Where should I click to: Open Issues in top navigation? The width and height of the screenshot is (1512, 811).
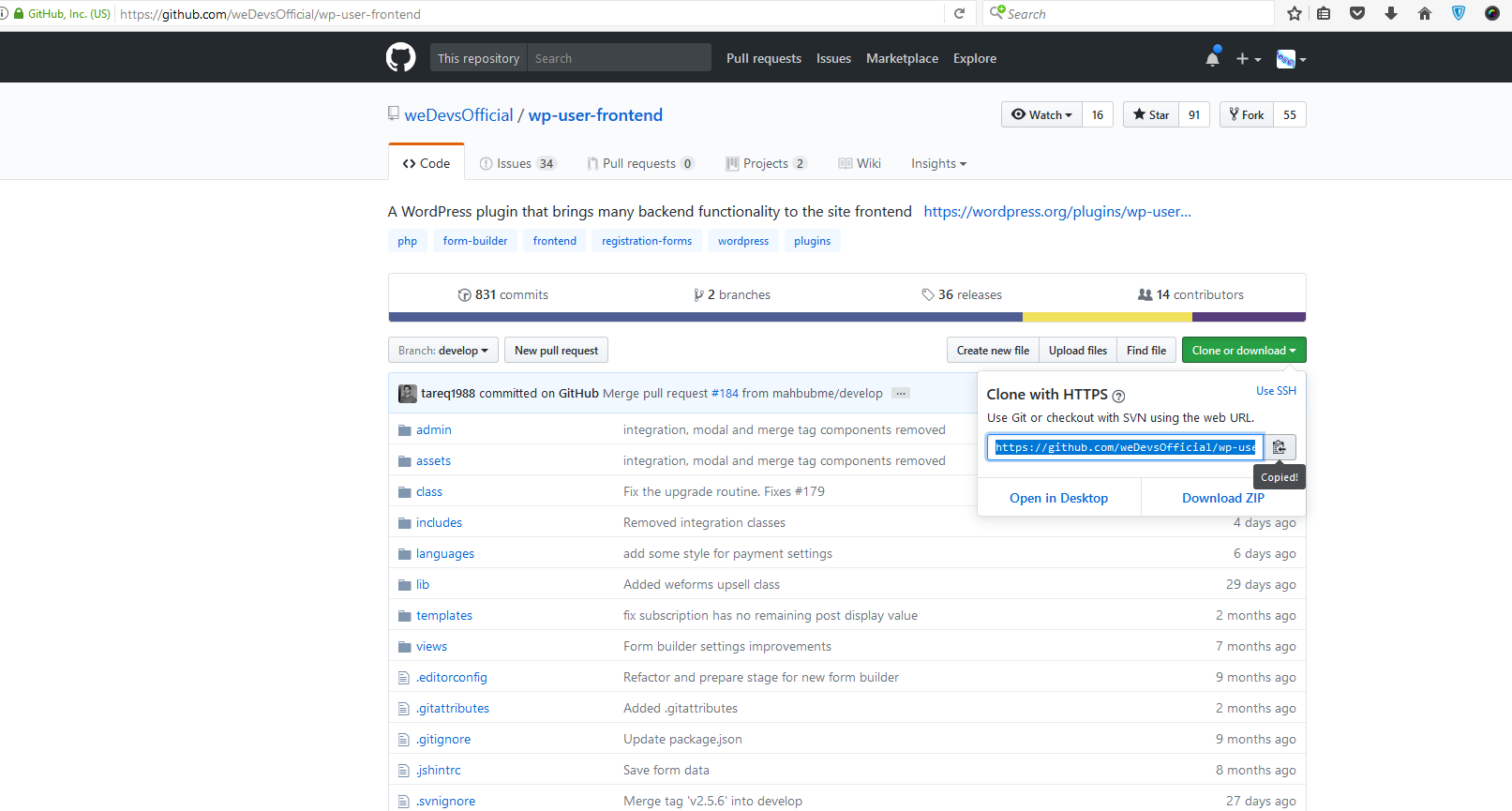833,58
